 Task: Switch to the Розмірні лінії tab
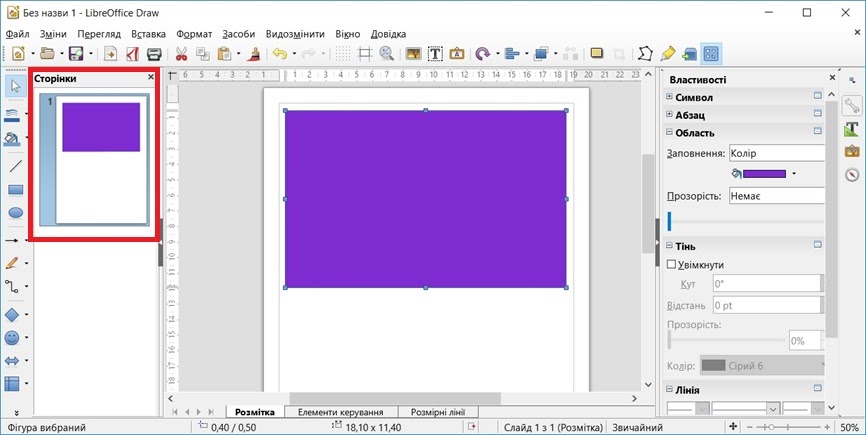437,412
